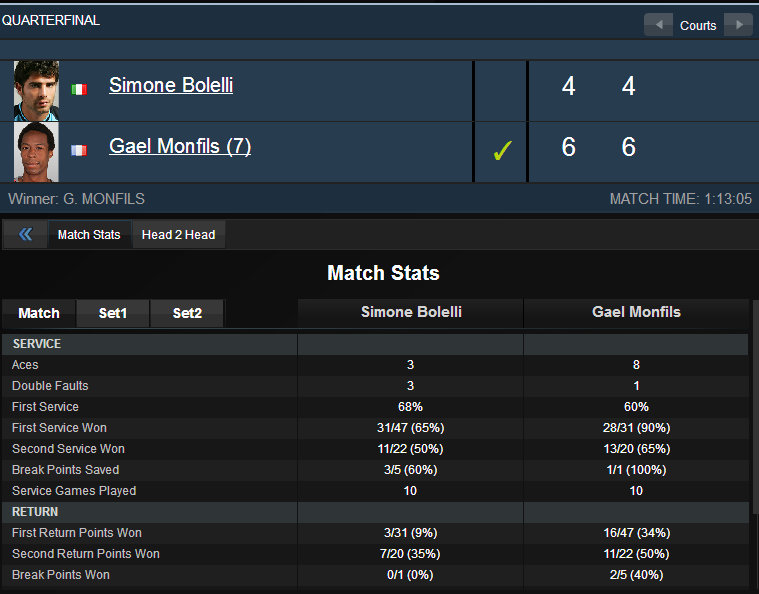Image resolution: width=759 pixels, height=594 pixels.
Task: Click the stats panel vertical scrollbar
Action: tap(755, 407)
